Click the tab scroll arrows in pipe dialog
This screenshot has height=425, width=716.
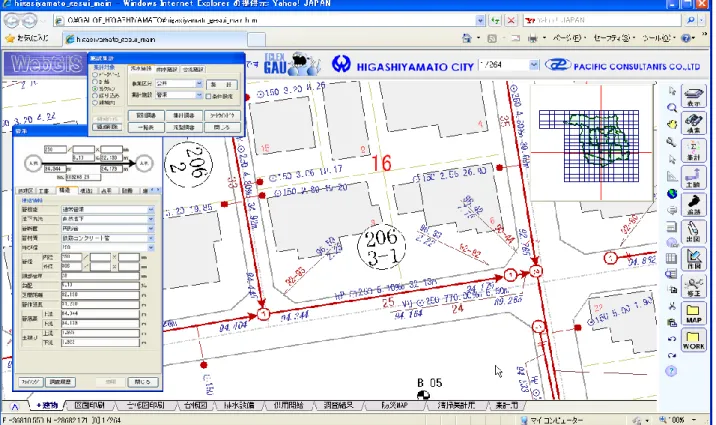pyautogui.click(x=155, y=190)
